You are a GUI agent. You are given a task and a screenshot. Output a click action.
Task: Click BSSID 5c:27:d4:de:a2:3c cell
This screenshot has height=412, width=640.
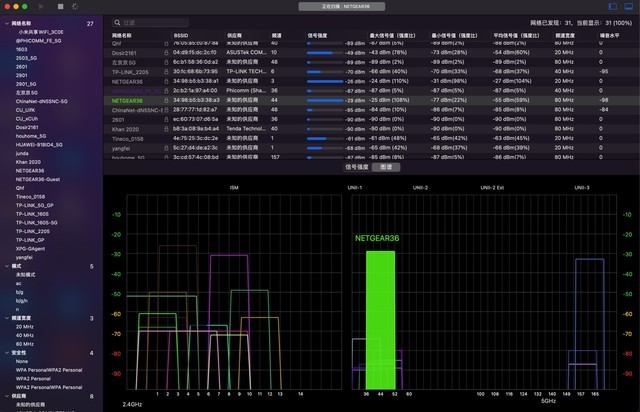pyautogui.click(x=196, y=148)
